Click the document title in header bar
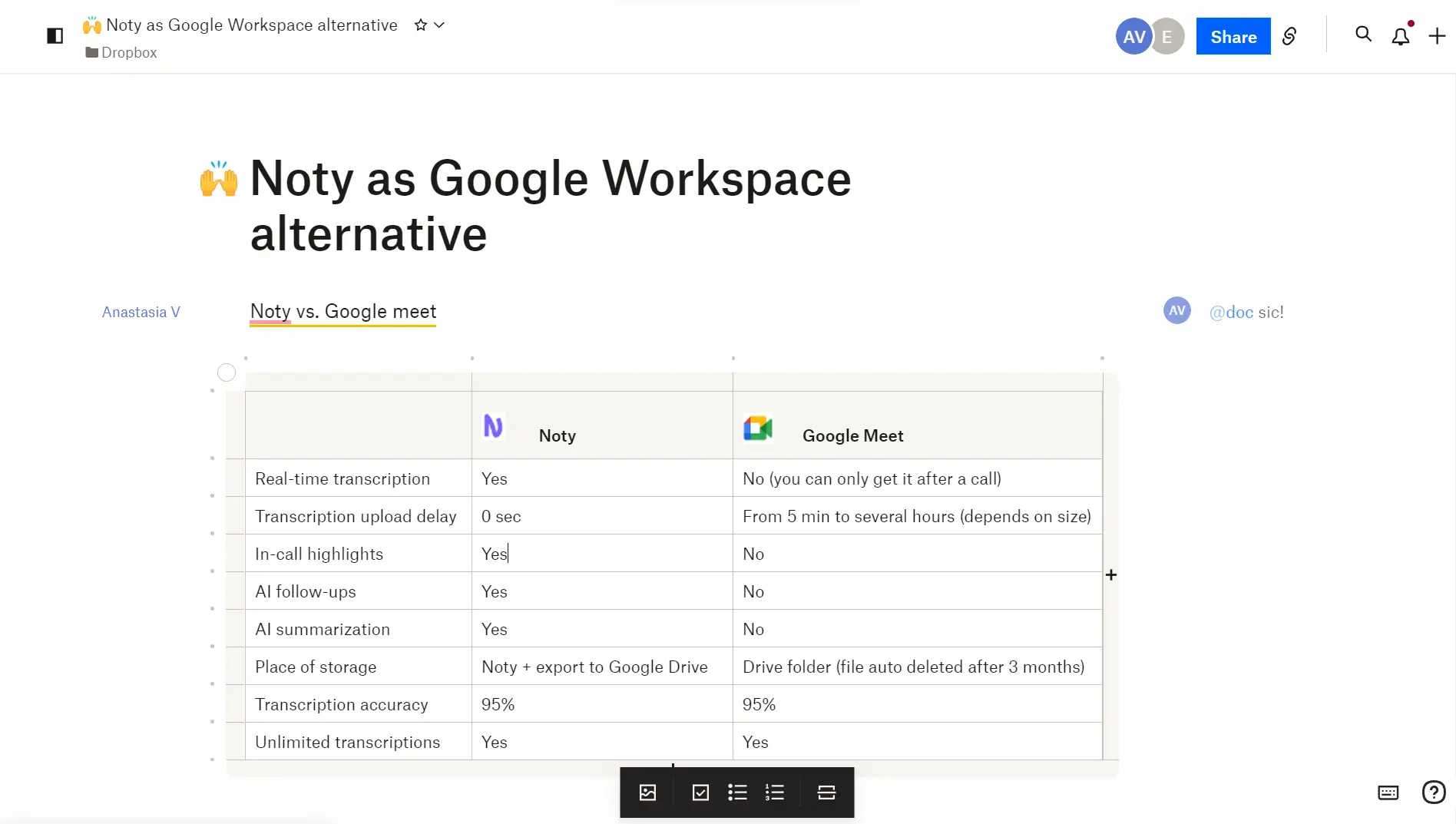1456x824 pixels. (252, 25)
